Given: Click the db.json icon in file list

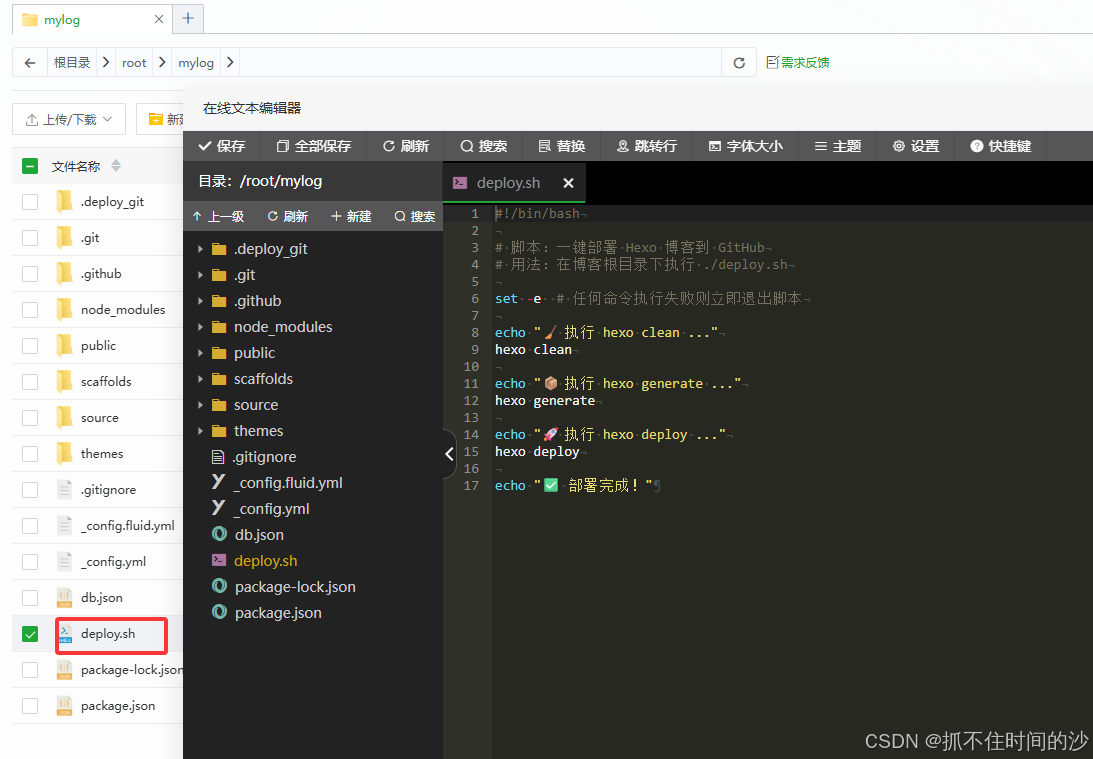Looking at the screenshot, I should (x=64, y=597).
